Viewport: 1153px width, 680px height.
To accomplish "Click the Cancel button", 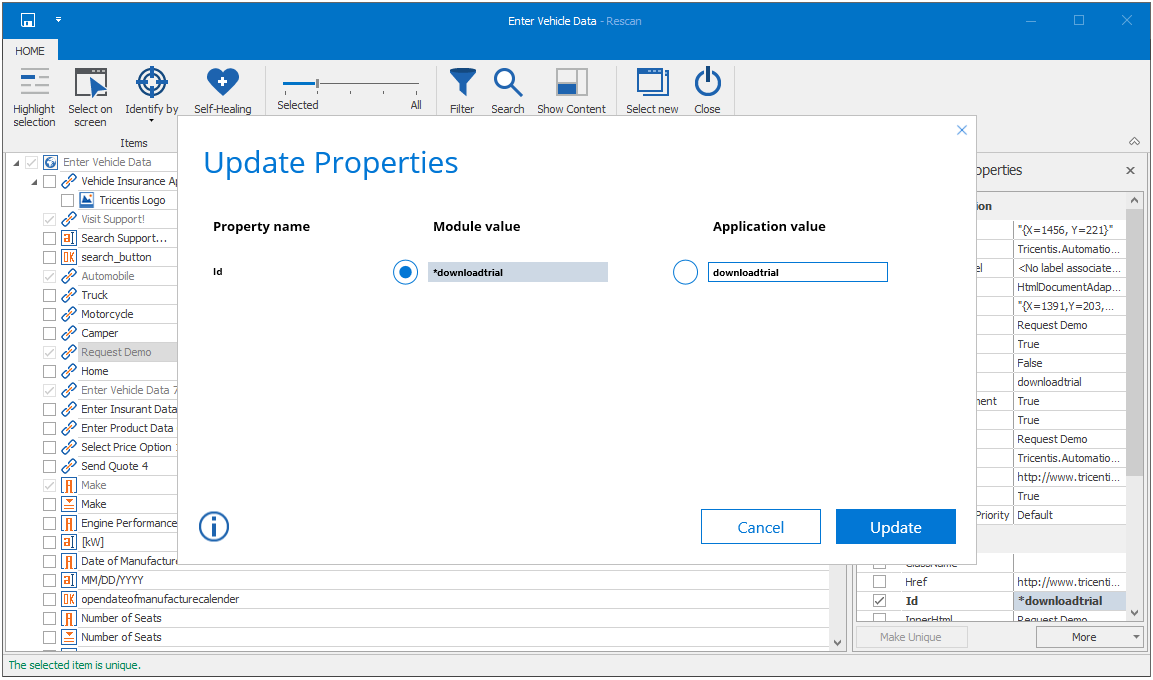I will click(x=761, y=527).
